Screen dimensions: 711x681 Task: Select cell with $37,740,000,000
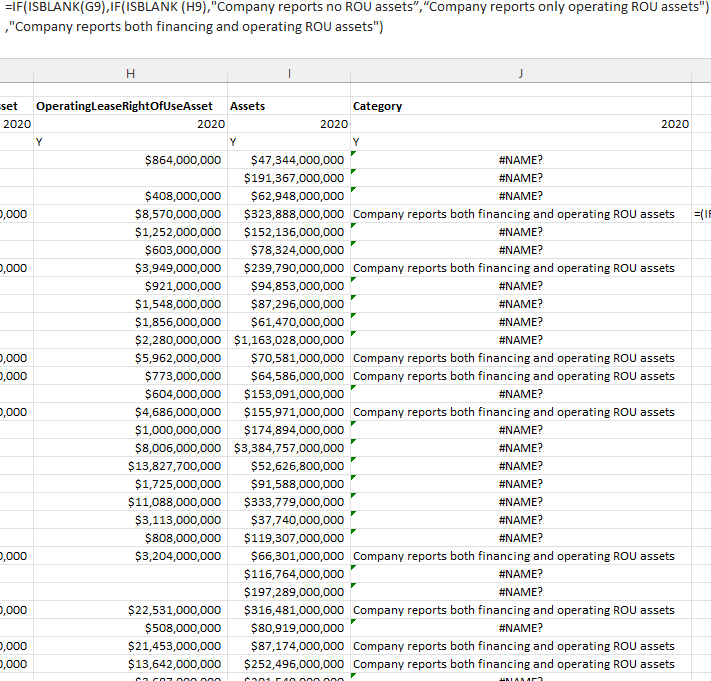[x=289, y=520]
